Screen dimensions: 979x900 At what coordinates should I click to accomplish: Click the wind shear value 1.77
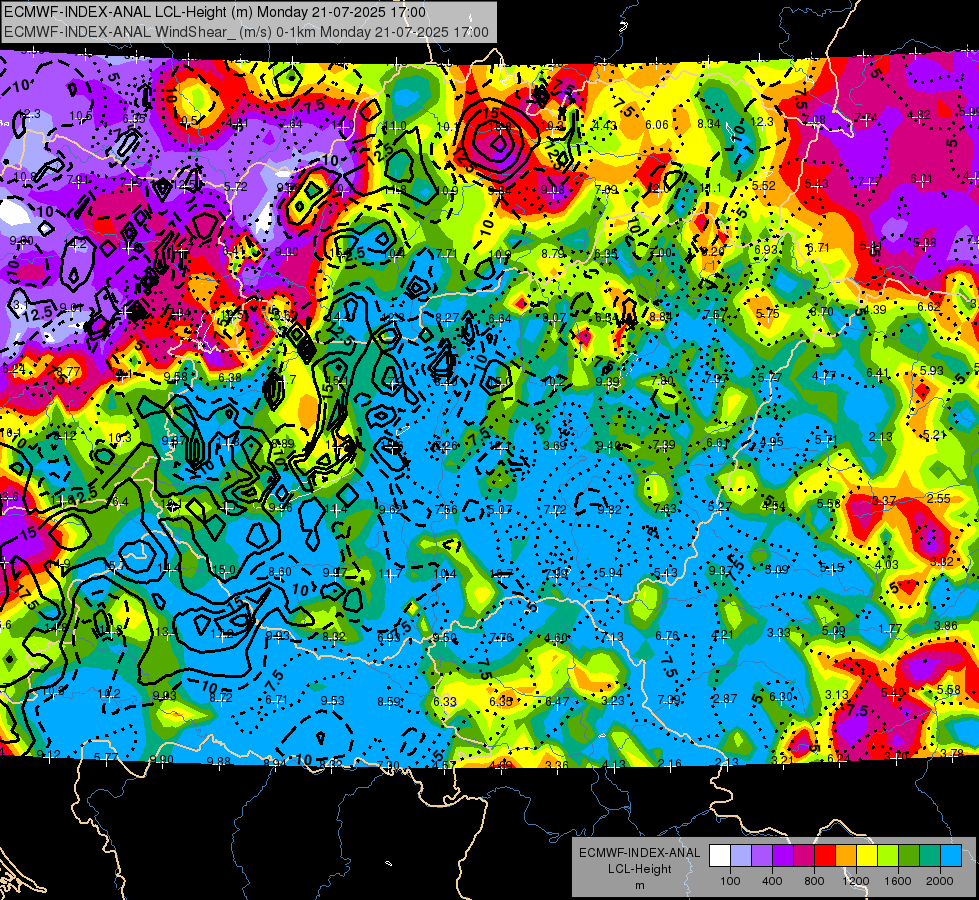890,629
